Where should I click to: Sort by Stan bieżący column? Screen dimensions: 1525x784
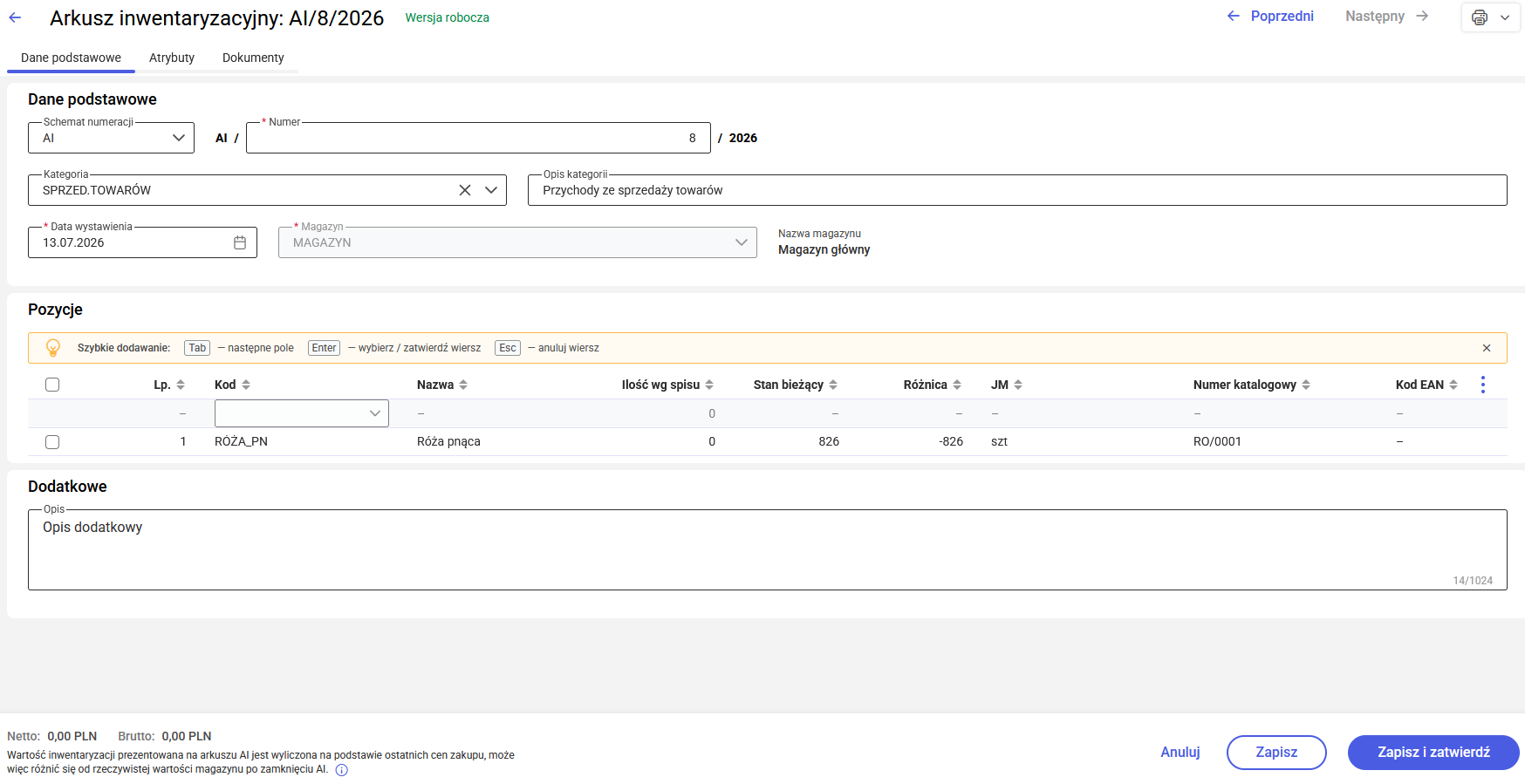pyautogui.click(x=833, y=385)
